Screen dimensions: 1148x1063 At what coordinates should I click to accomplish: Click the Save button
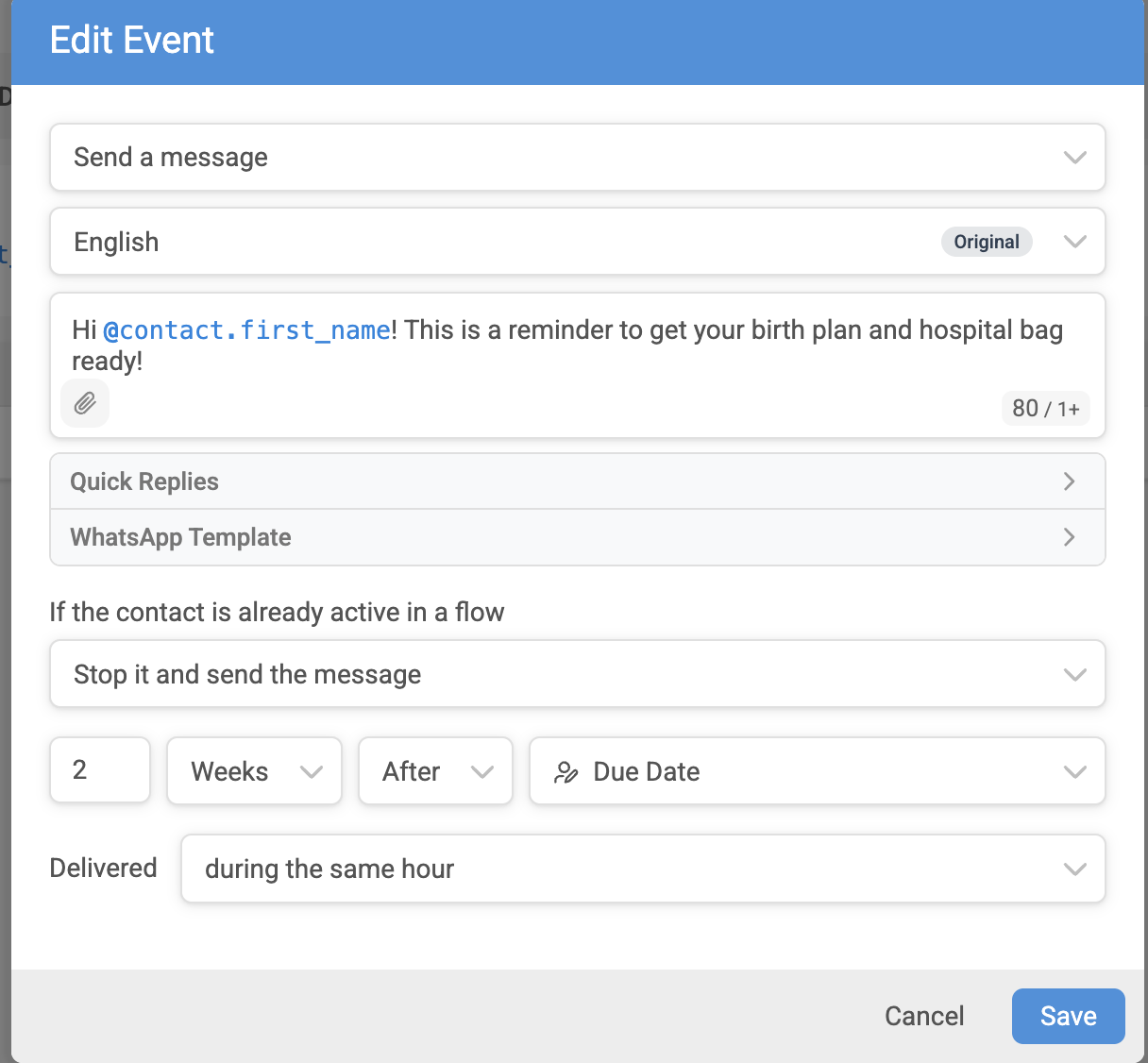point(1069,1016)
